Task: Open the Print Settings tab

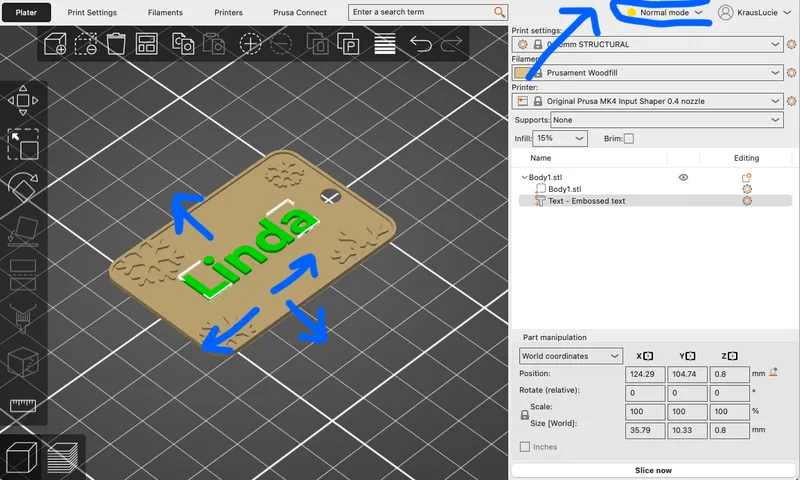Action: 92,12
